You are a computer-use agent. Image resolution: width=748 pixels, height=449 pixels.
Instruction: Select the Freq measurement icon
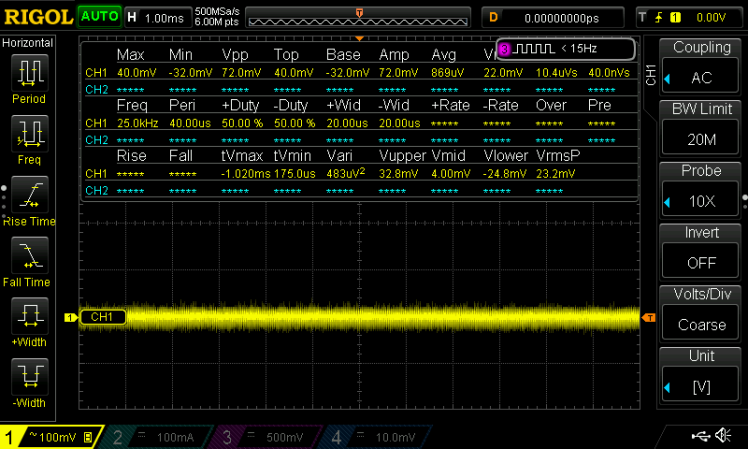point(29,133)
